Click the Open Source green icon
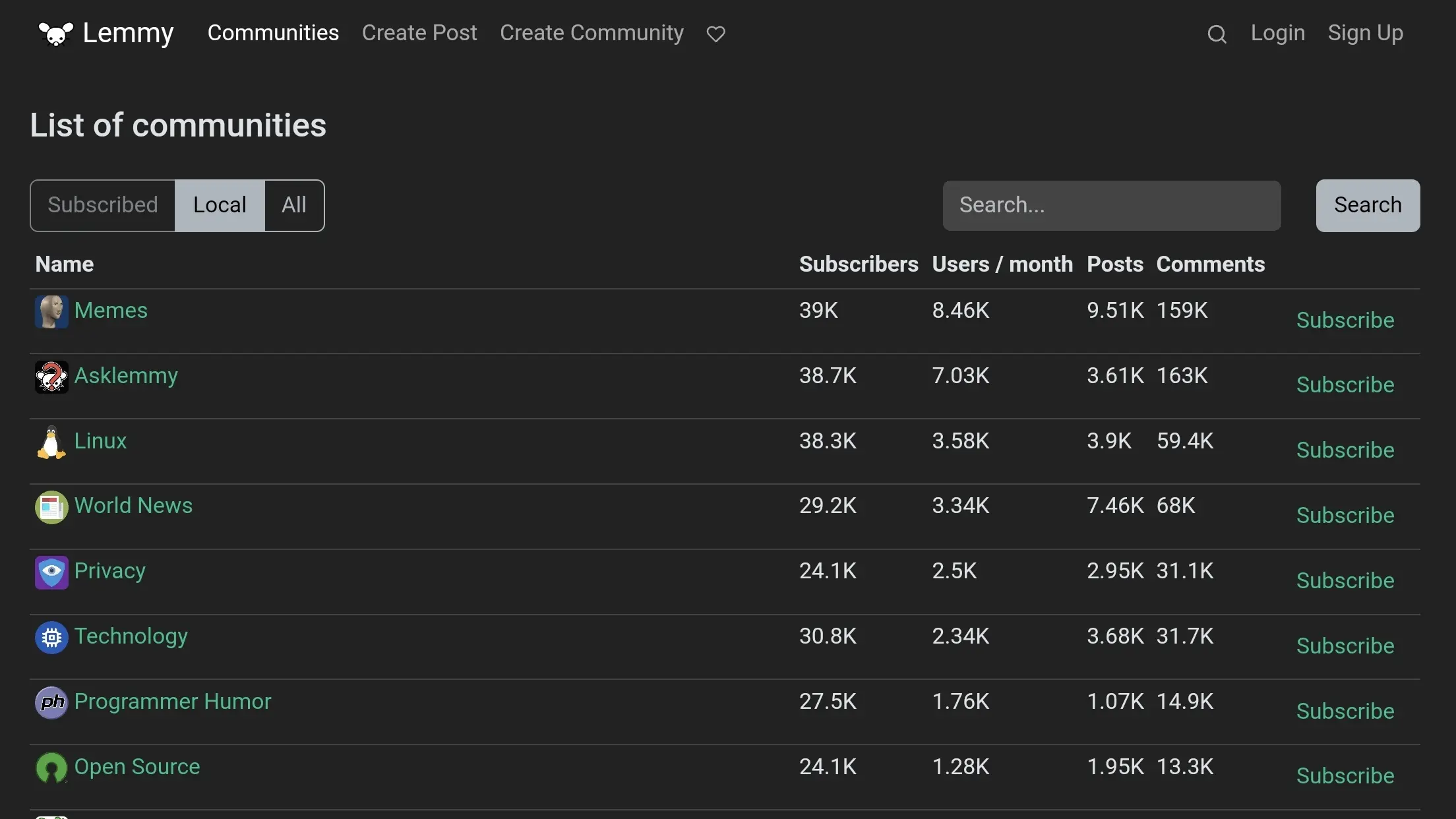This screenshot has width=1456, height=819. coord(51,768)
